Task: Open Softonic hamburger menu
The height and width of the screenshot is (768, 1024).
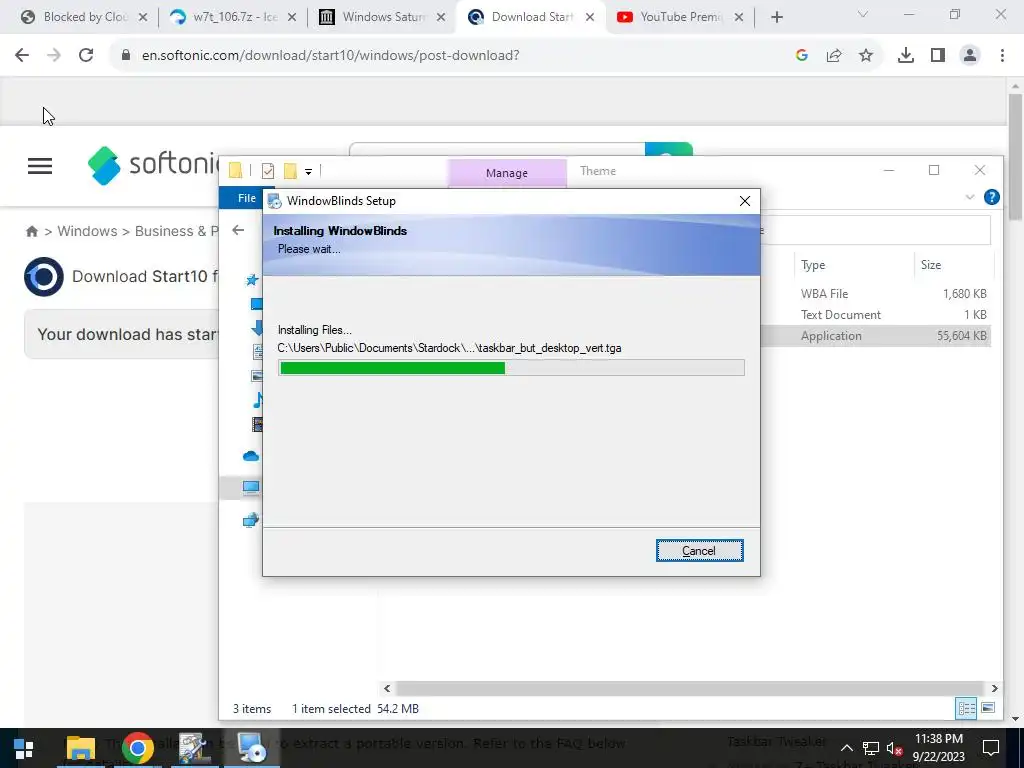Action: [x=40, y=166]
